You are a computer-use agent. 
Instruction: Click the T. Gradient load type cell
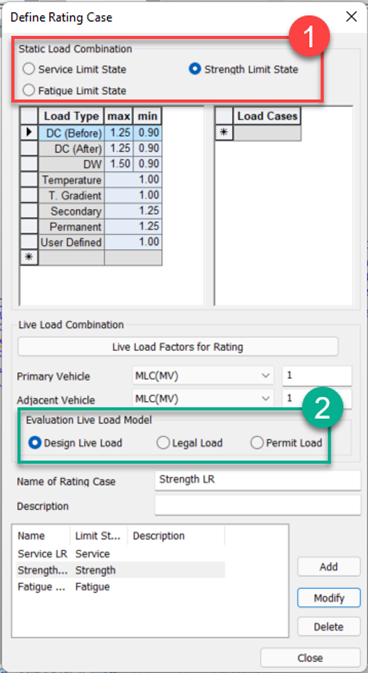(x=71, y=195)
